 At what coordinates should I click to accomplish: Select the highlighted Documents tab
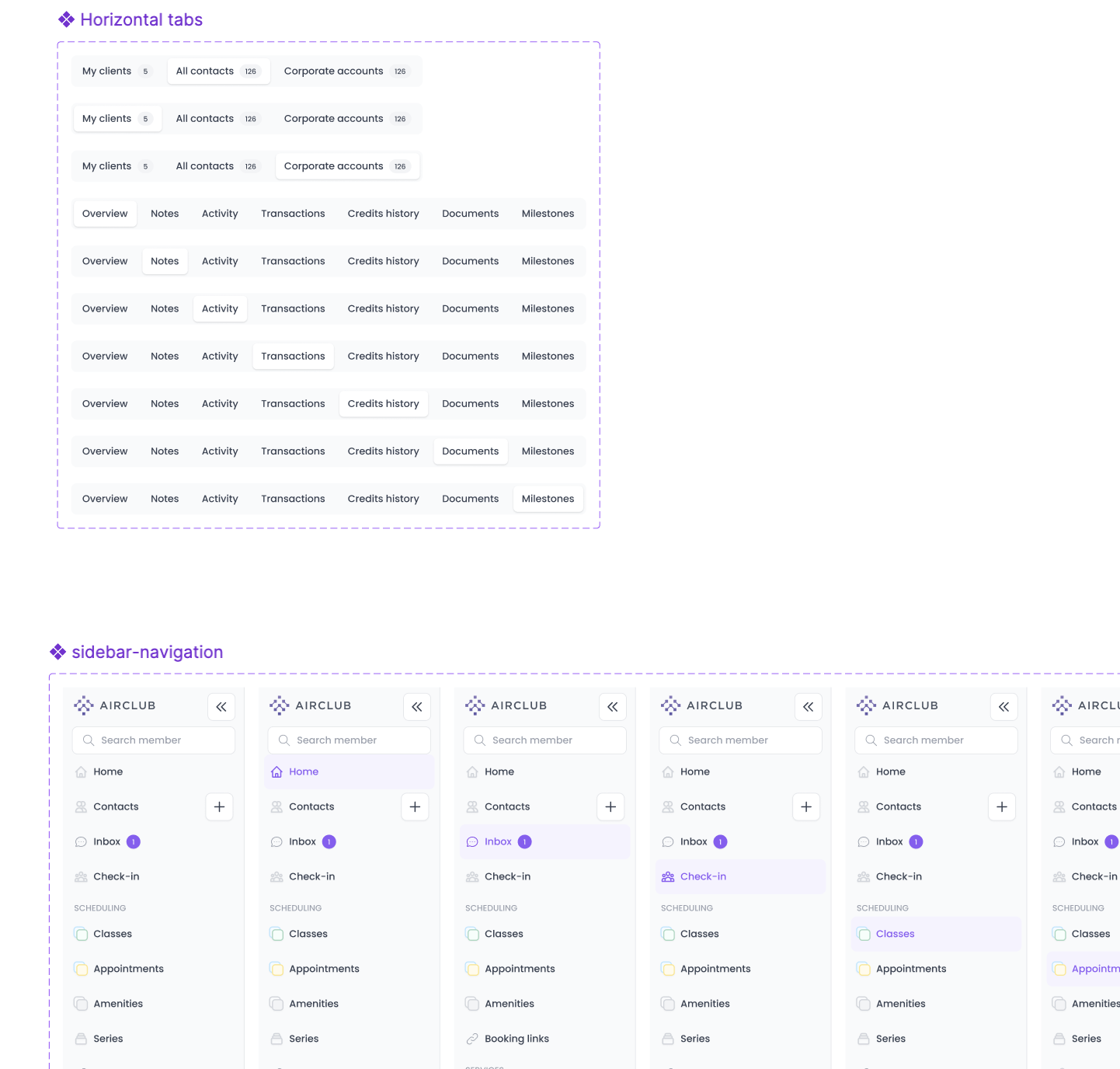[x=471, y=451]
